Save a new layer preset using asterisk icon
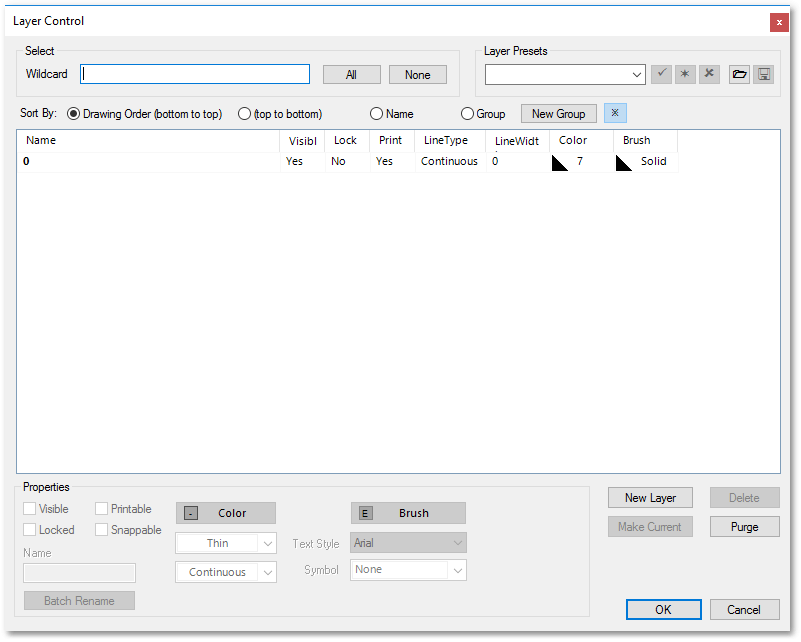The width and height of the screenshot is (801, 642). (685, 74)
